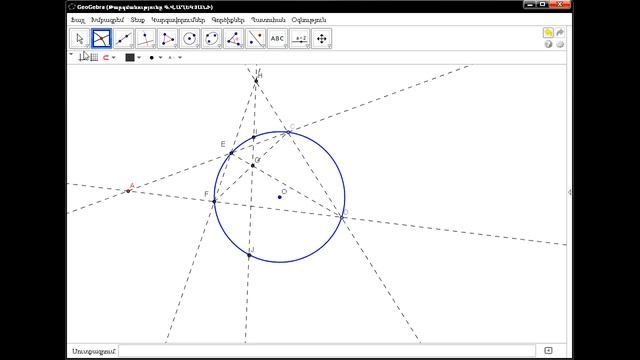Select the Ellipse conic tool

point(212,39)
